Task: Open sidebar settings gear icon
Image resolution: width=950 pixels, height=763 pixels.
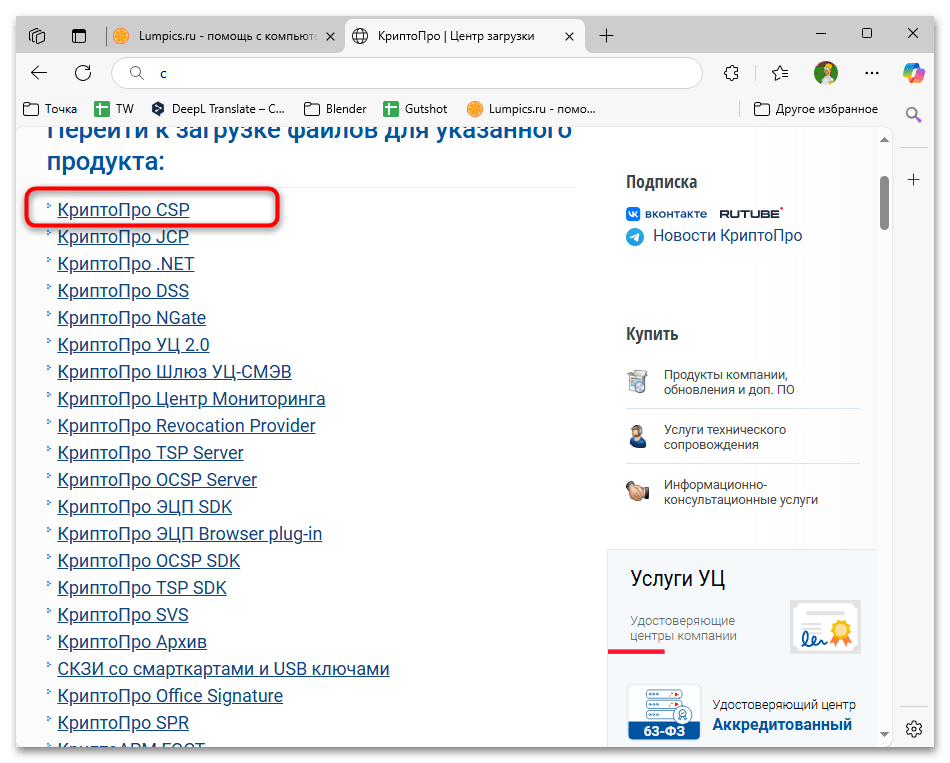Action: [913, 728]
